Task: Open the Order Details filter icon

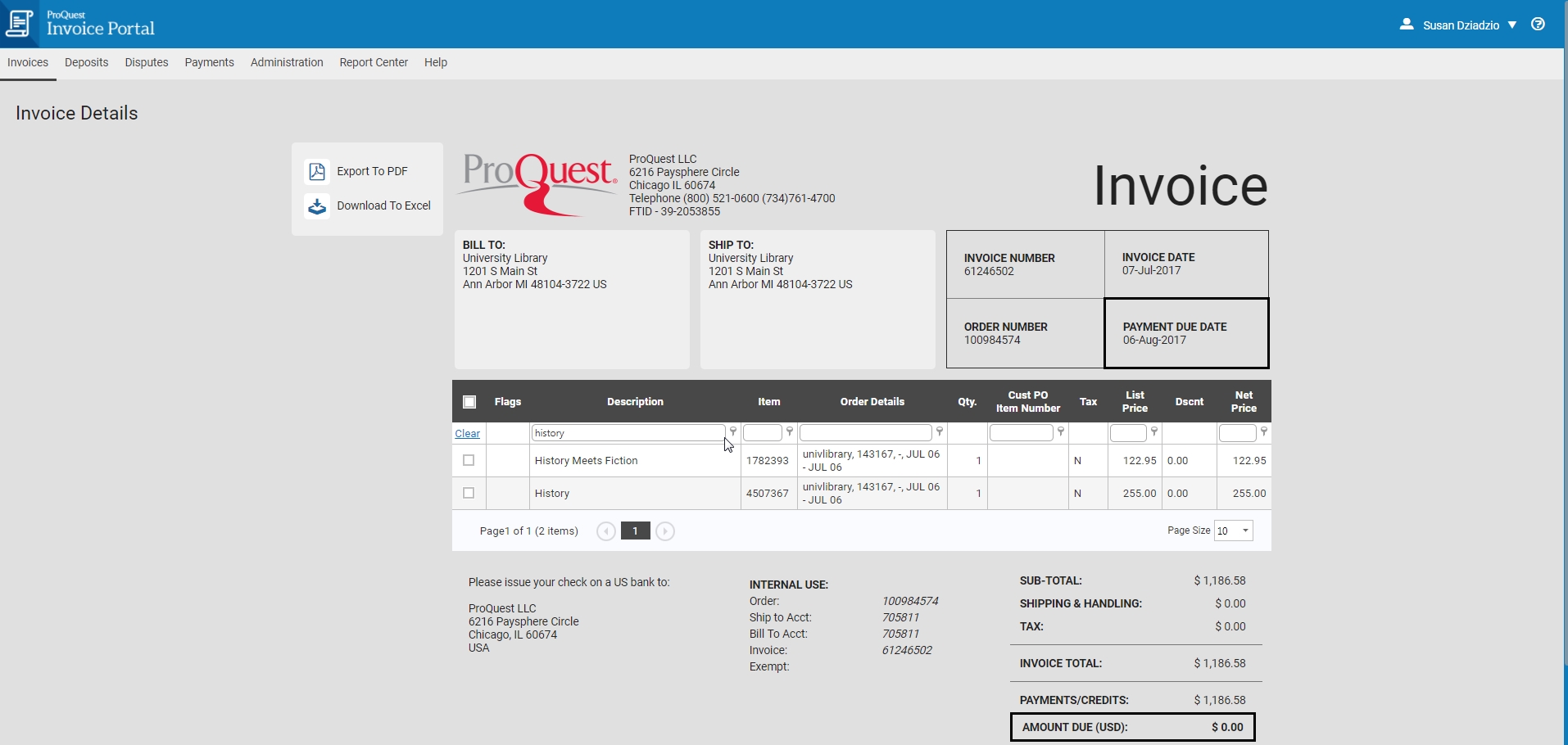Action: pyautogui.click(x=940, y=431)
